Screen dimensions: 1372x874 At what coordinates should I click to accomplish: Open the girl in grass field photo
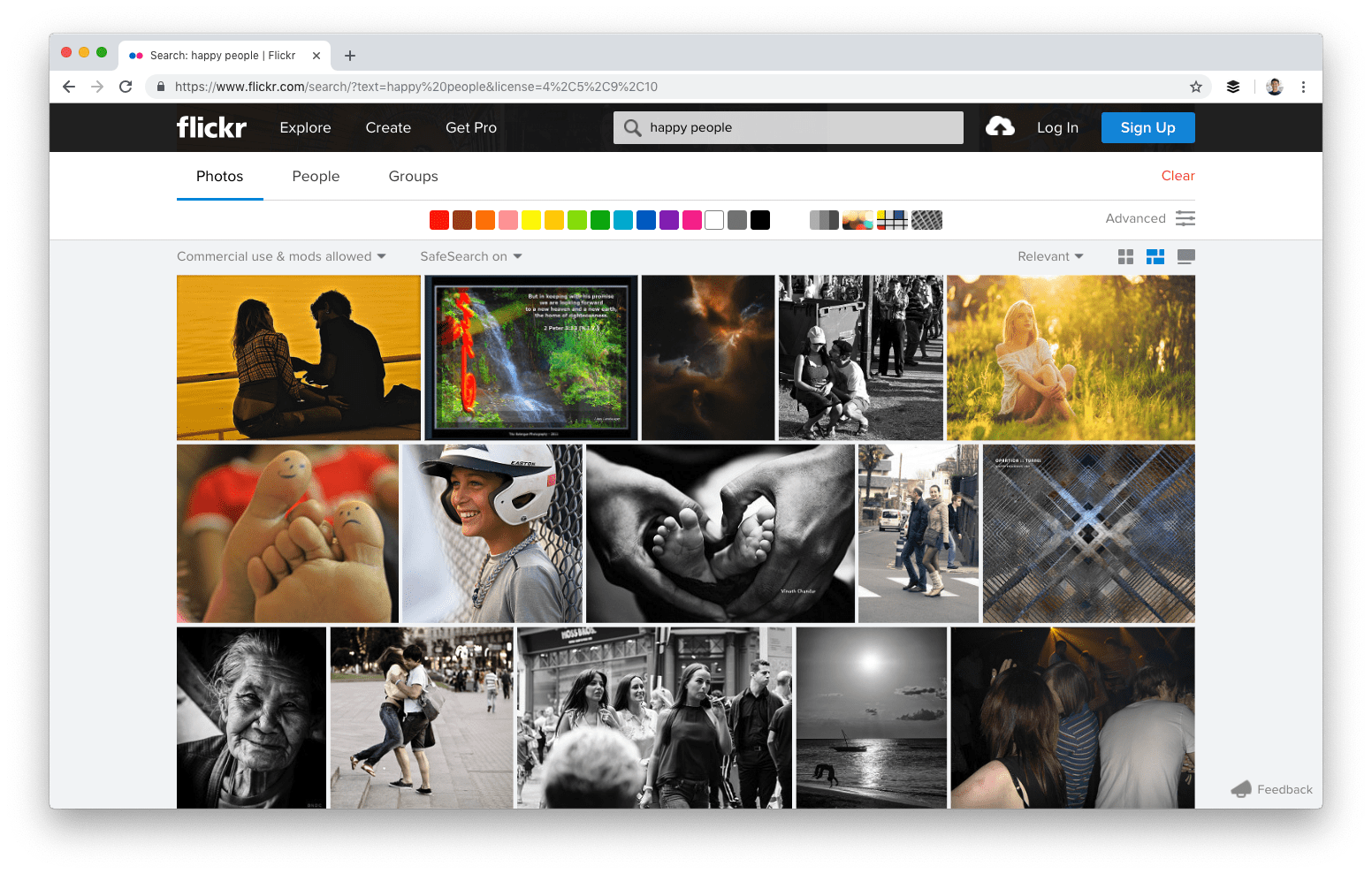(1070, 357)
